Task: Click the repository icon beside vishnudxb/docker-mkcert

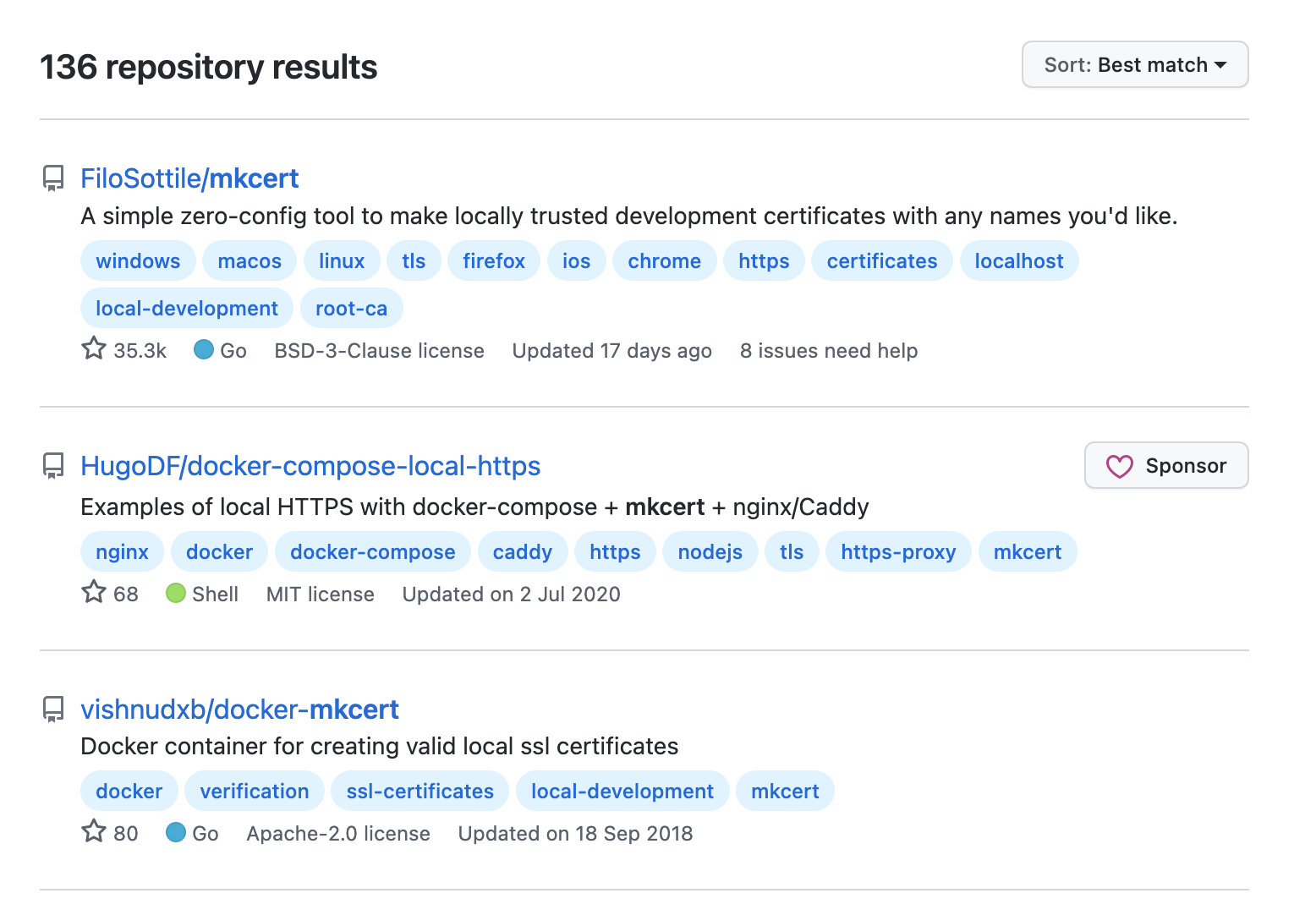Action: (x=53, y=710)
